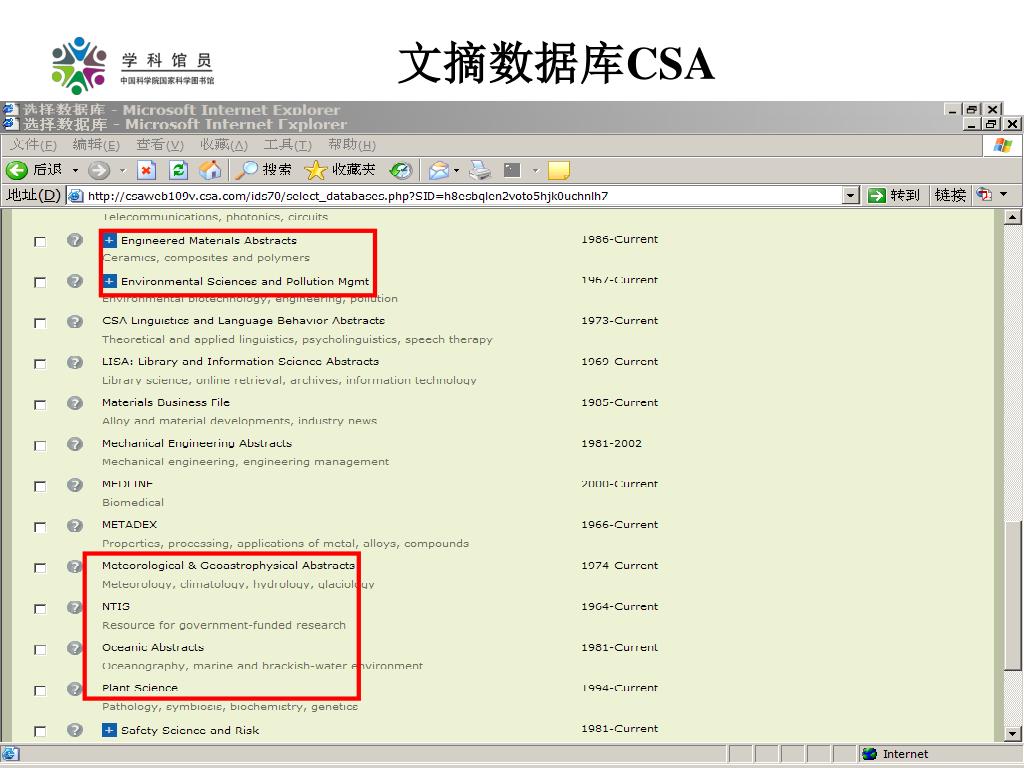Click the scrollbar down arrow
This screenshot has width=1024, height=768.
[x=1012, y=733]
